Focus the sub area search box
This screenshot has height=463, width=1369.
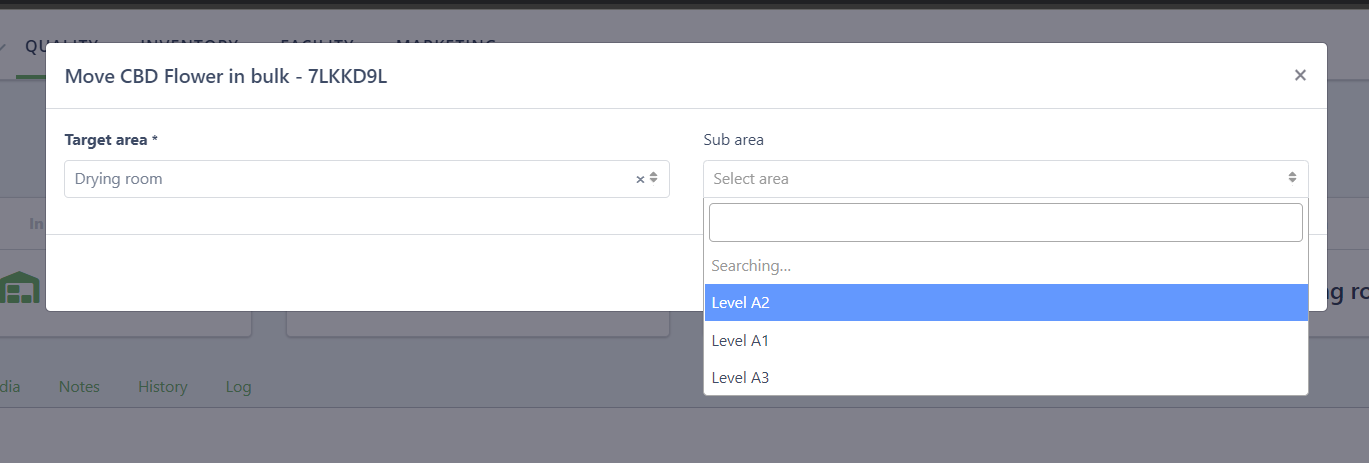click(x=1005, y=222)
